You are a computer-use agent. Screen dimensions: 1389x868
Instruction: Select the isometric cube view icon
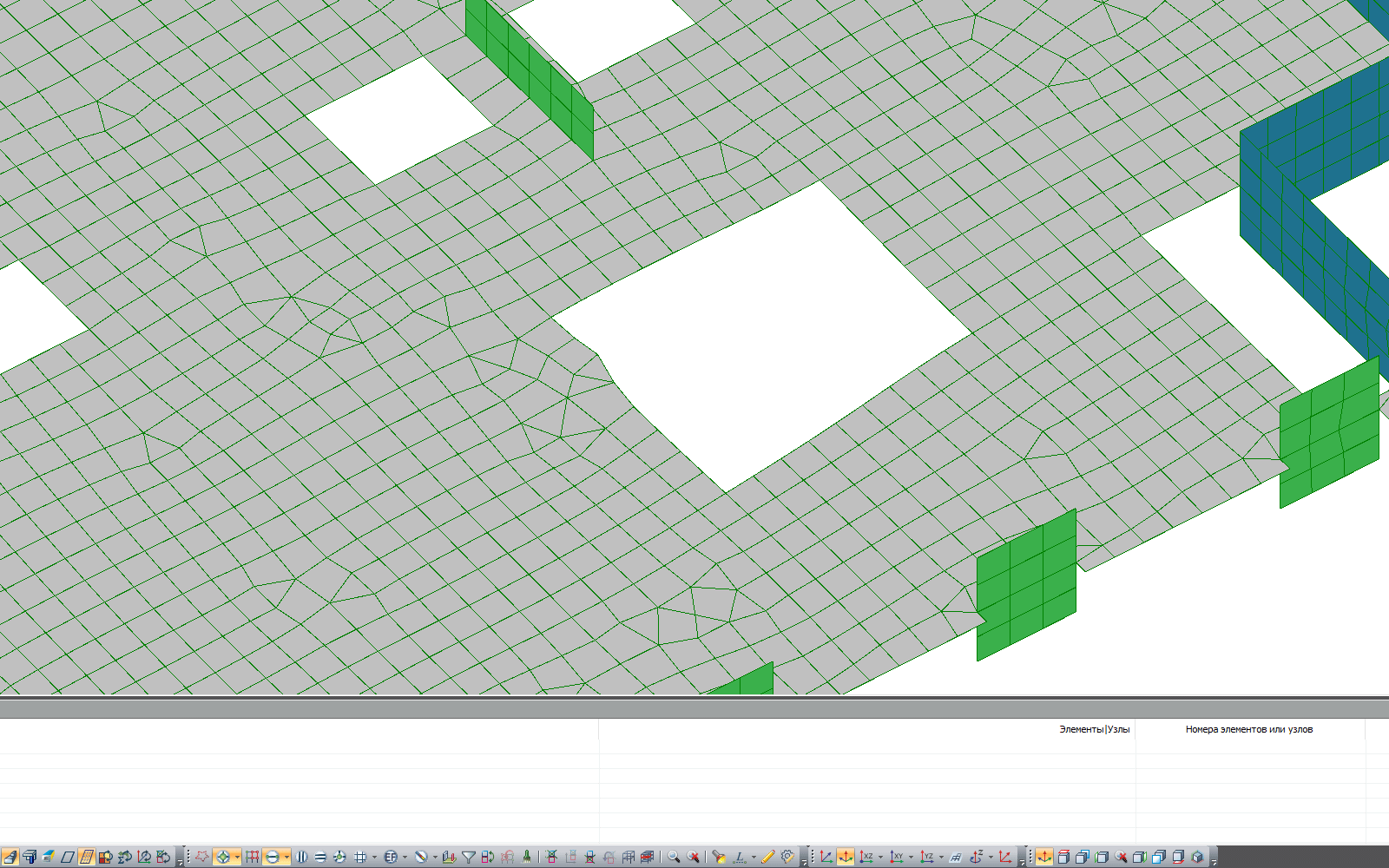tap(1197, 857)
